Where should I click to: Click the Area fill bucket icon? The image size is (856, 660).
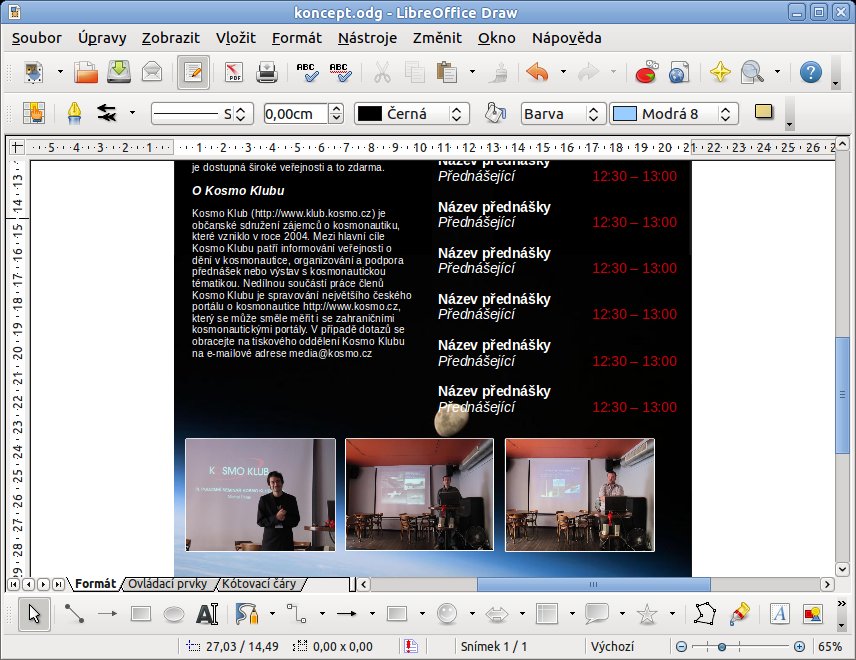coord(495,114)
